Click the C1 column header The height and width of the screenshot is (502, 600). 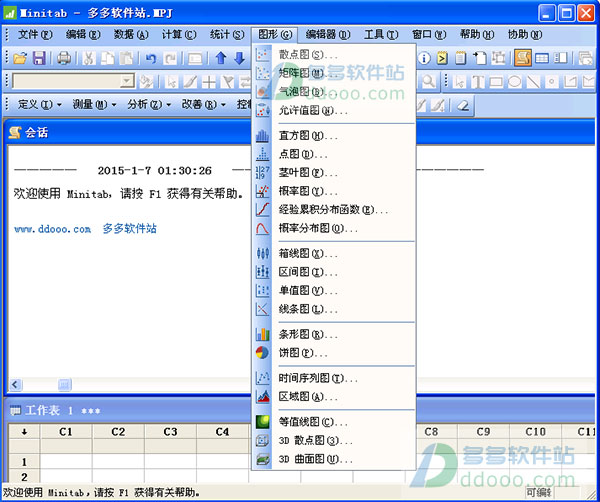[x=66, y=432]
